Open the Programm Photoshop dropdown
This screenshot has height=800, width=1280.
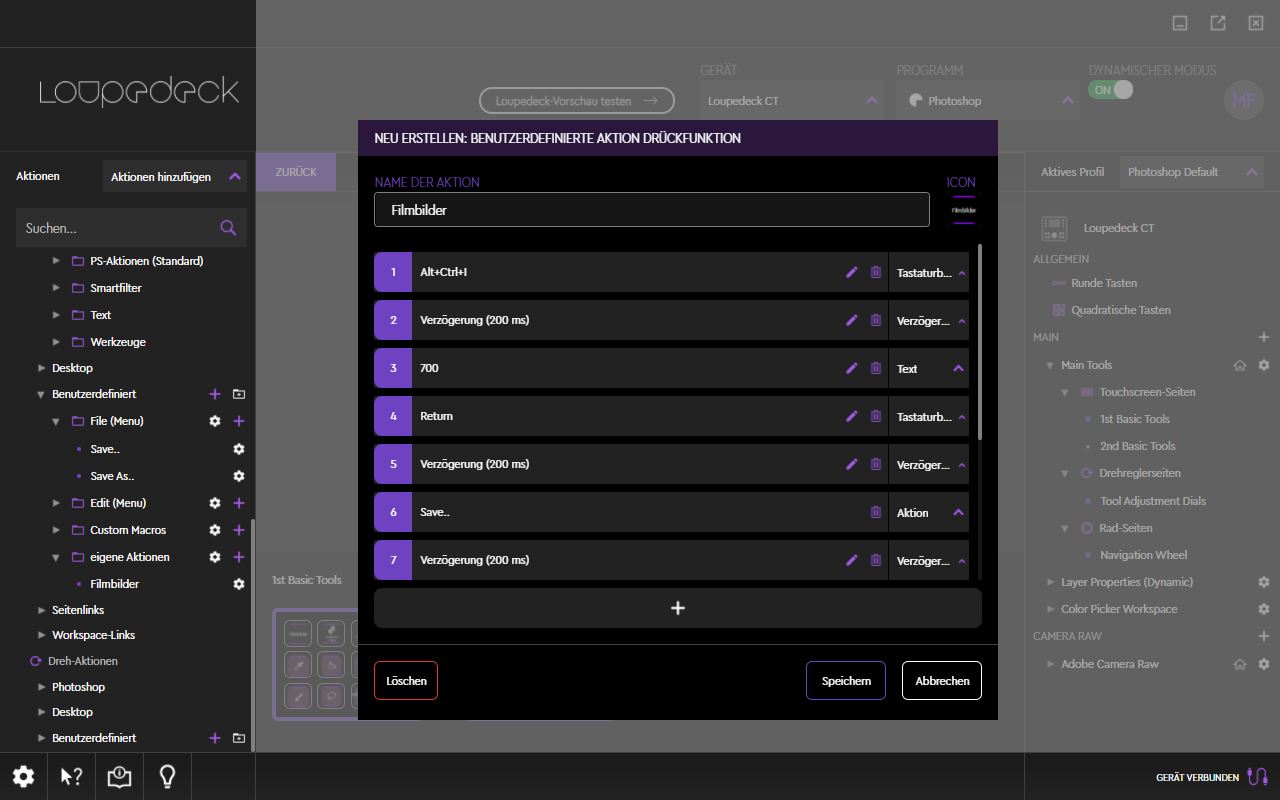[x=988, y=101]
